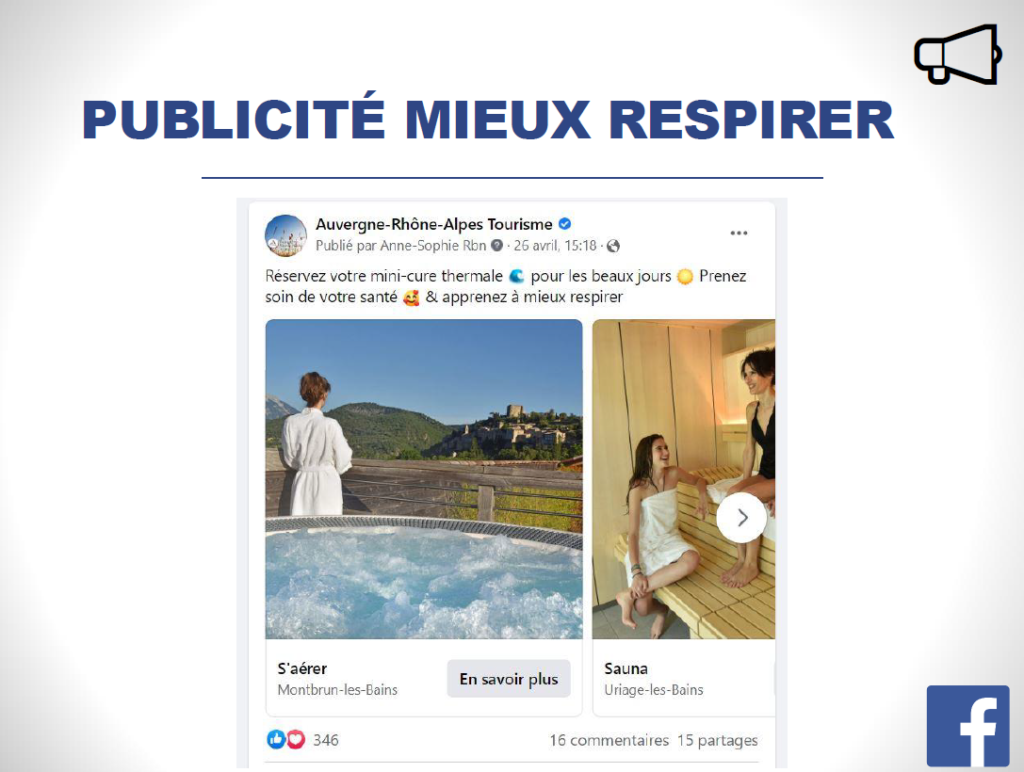Open the Auvergne-Rhône-Alpes Tourisme page name
The height and width of the screenshot is (772, 1024).
(x=434, y=224)
